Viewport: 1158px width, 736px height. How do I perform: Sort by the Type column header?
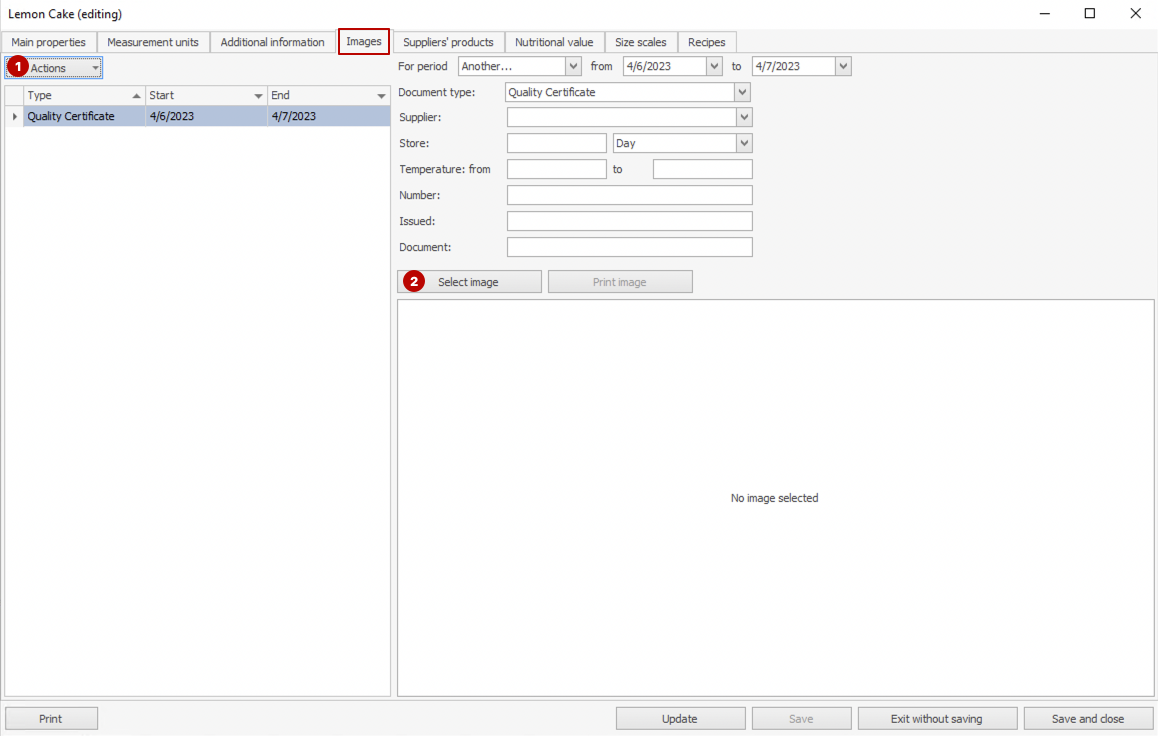point(80,95)
